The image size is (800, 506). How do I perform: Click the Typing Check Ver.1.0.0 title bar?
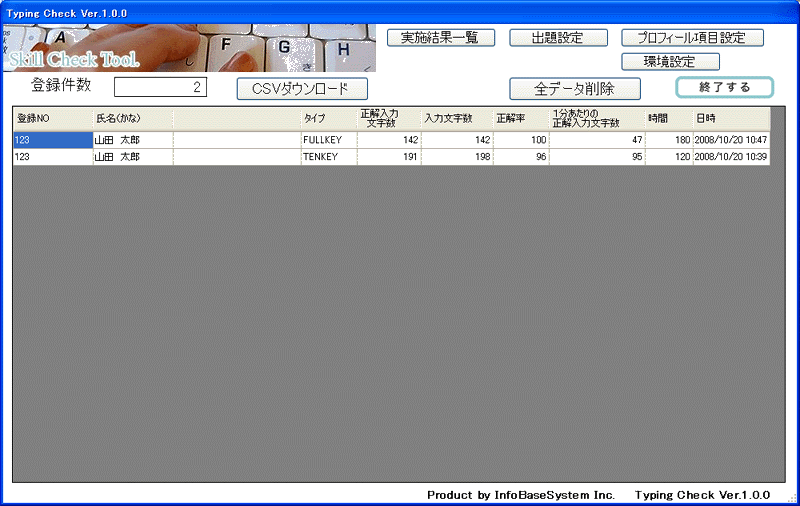tap(400, 12)
